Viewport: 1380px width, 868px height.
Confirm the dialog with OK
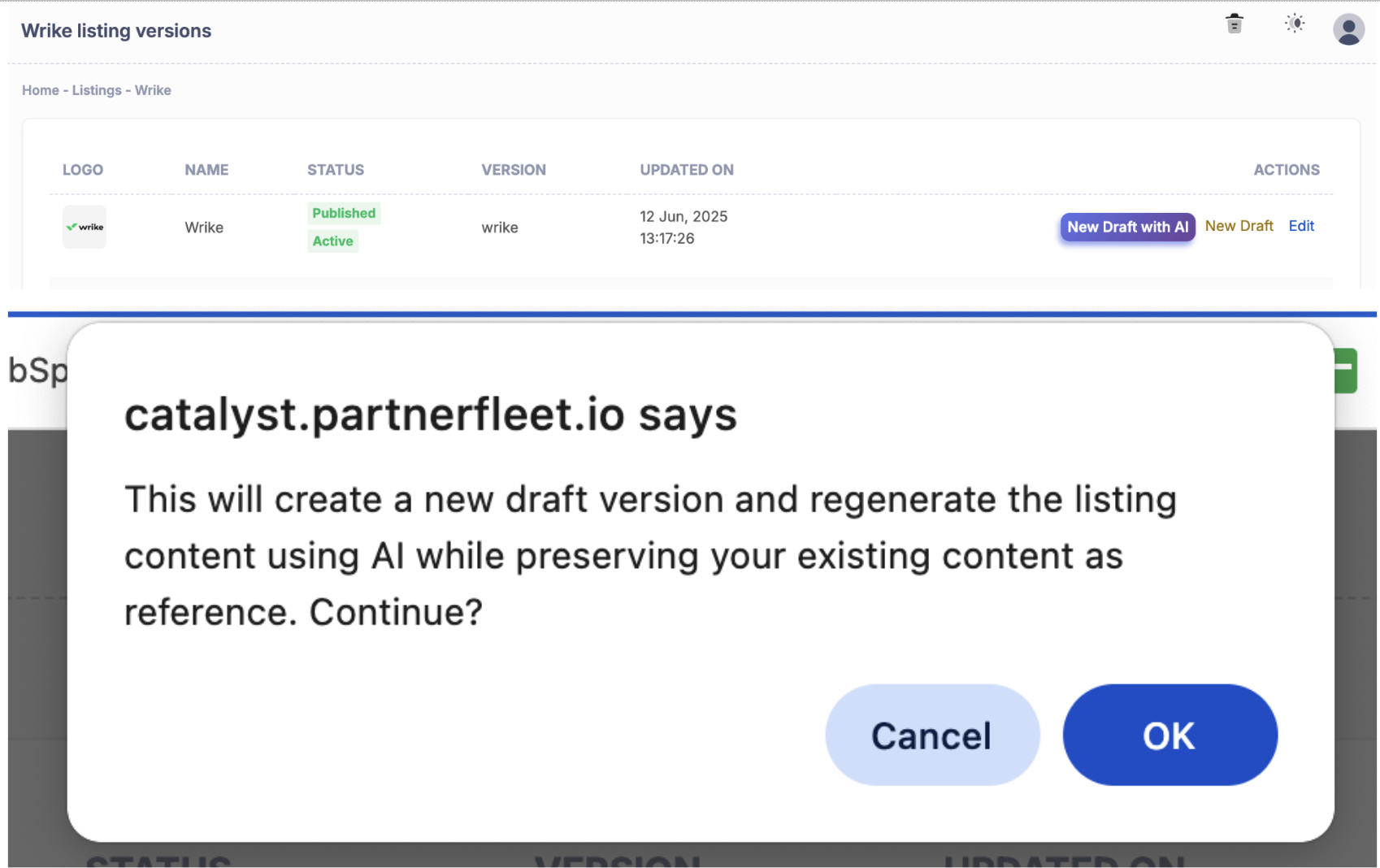click(1170, 735)
